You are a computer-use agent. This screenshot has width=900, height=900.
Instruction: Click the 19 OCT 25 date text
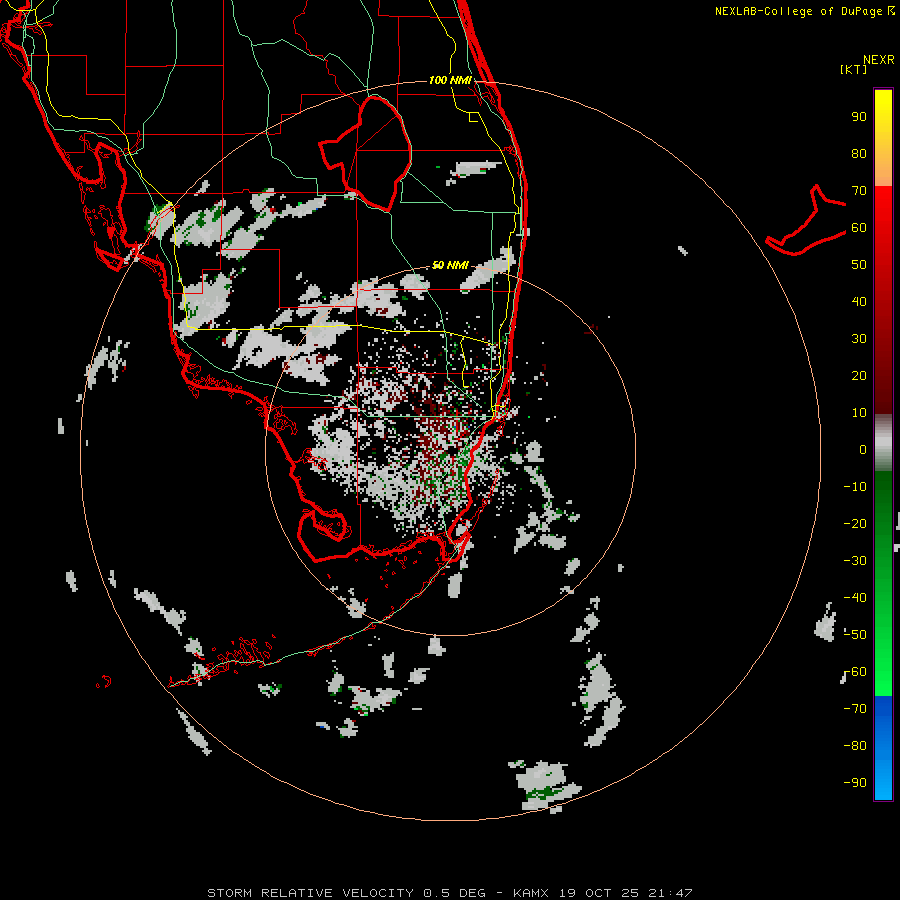(599, 893)
